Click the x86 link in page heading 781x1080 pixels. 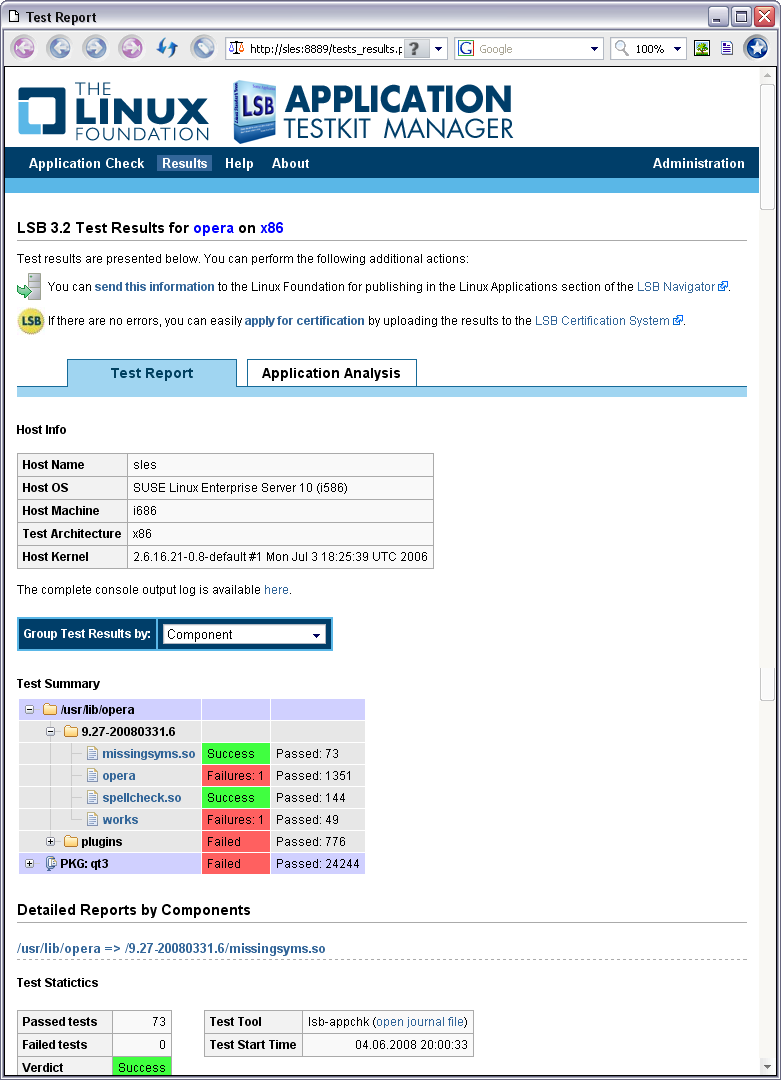(271, 228)
